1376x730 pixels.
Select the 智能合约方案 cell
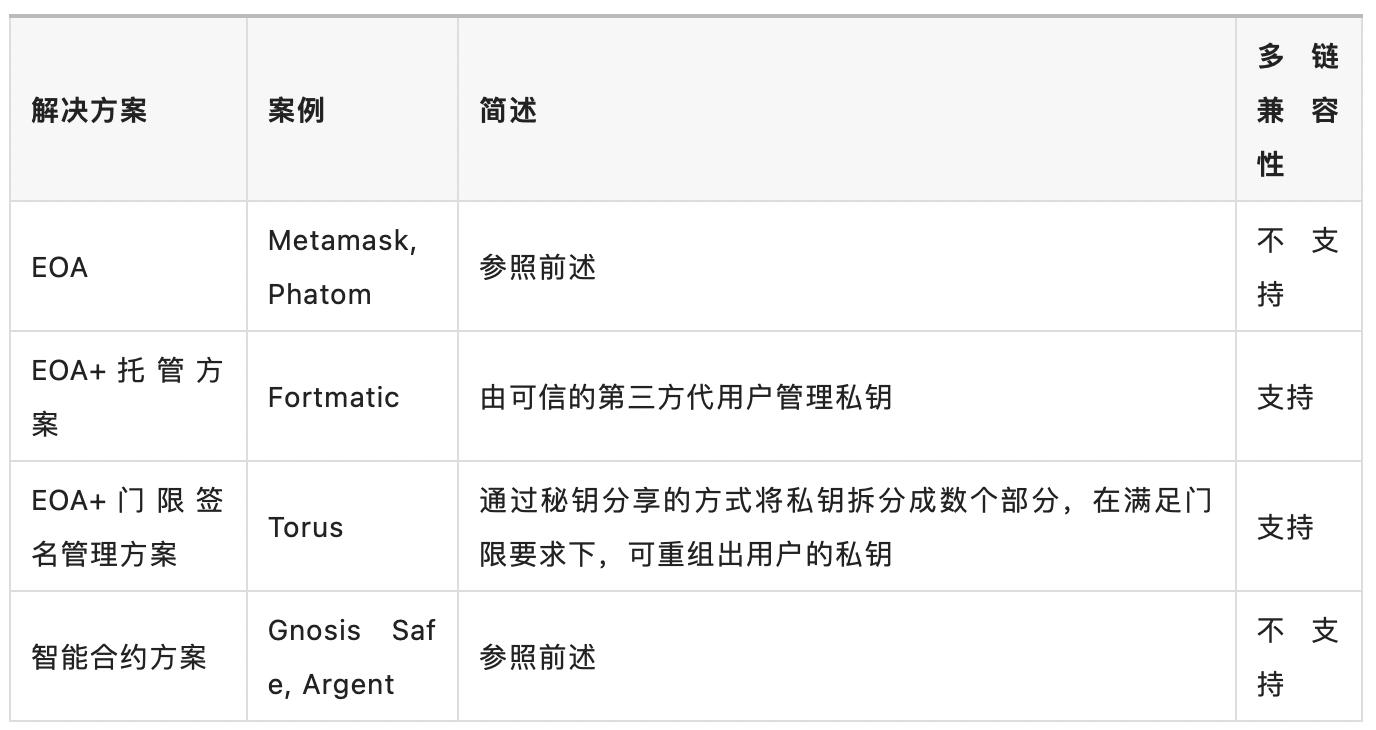coord(119,657)
